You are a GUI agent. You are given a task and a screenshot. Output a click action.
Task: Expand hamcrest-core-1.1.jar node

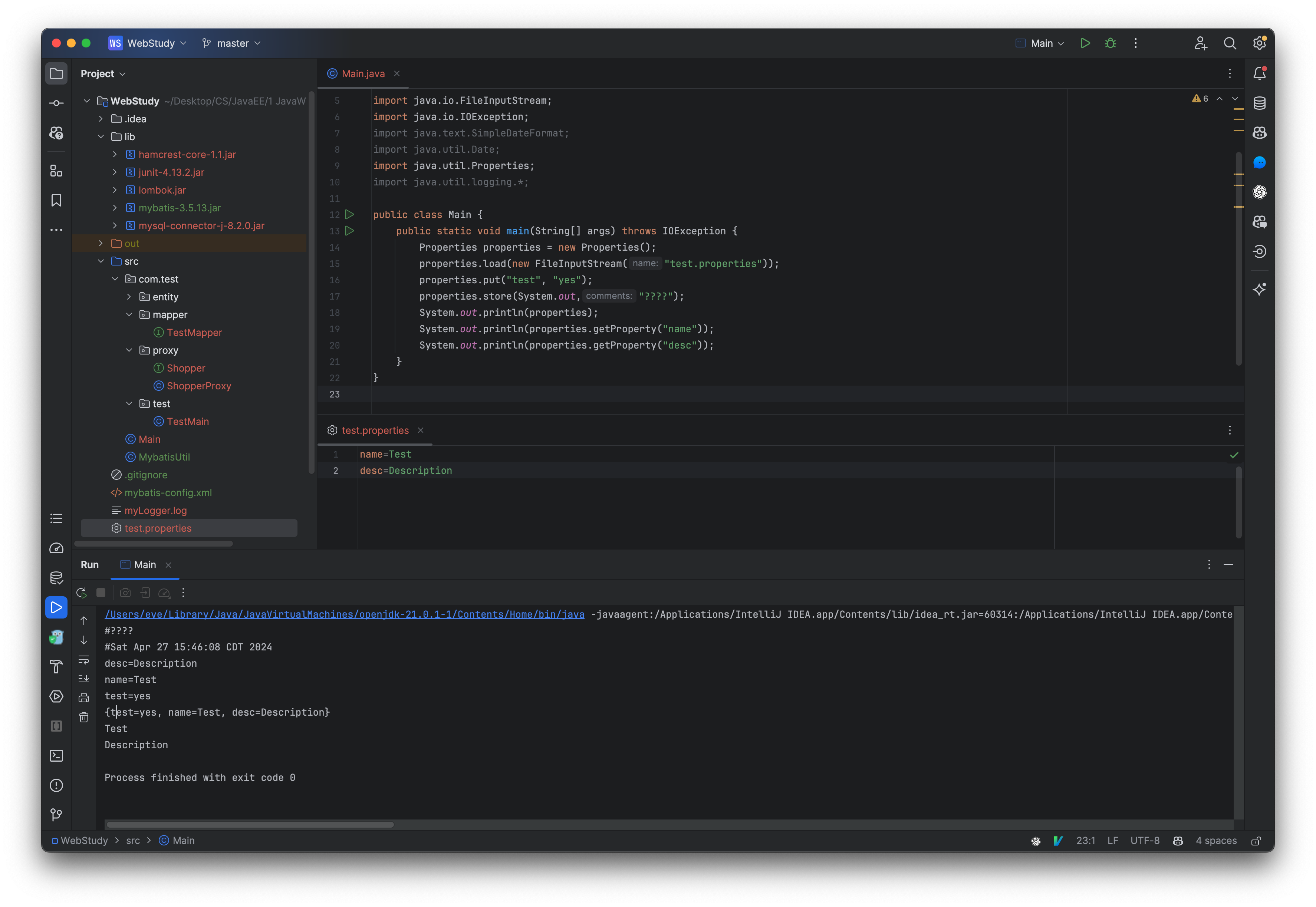coord(115,154)
